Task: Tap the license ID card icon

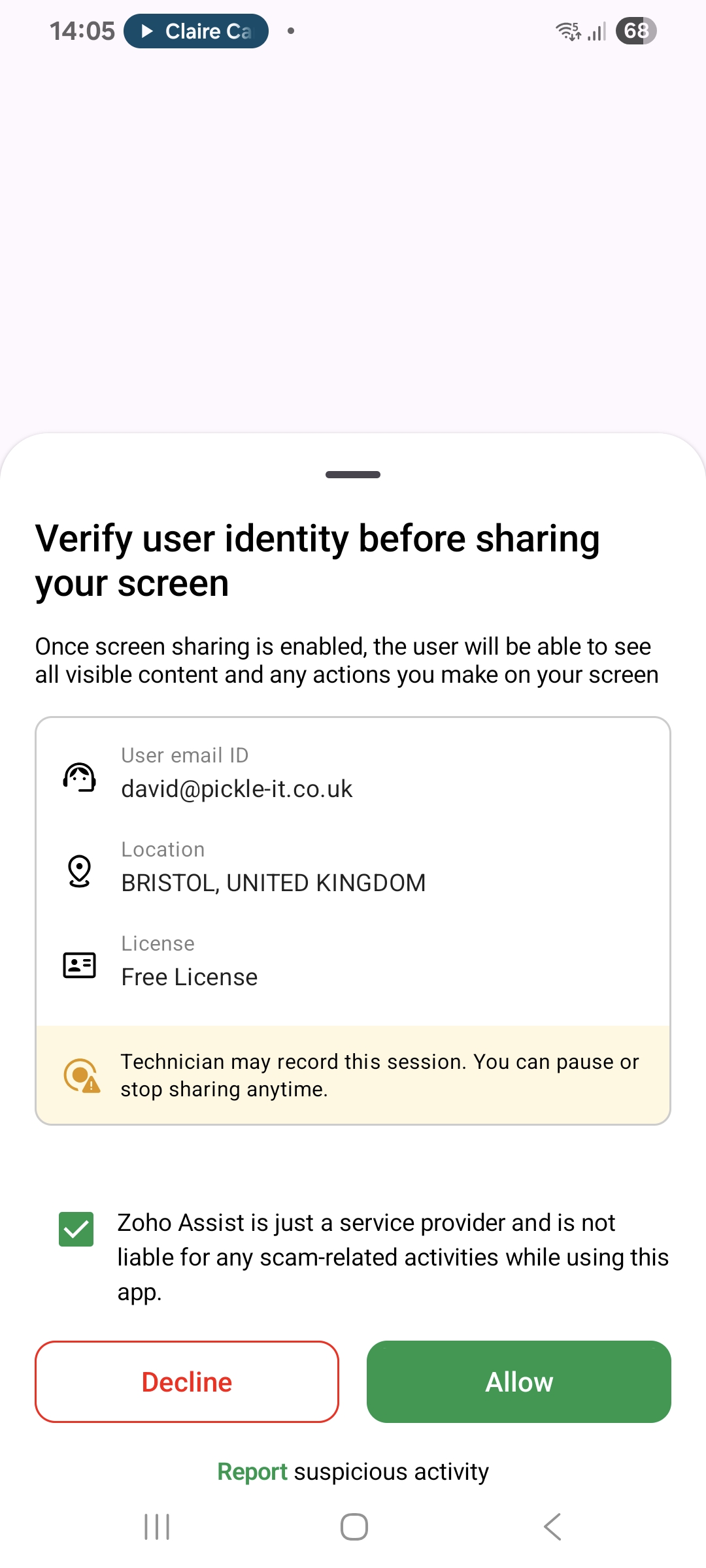Action: (79, 965)
